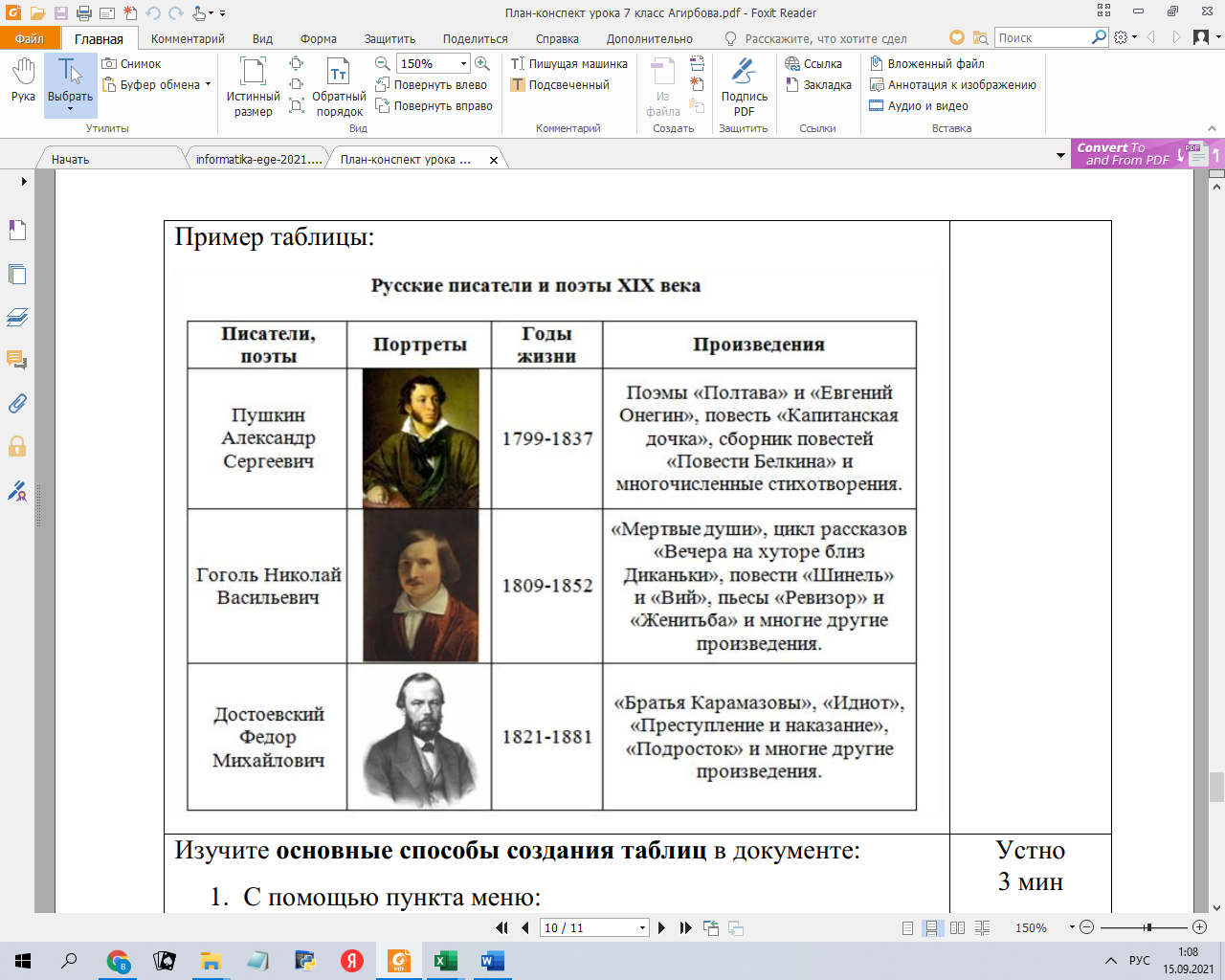Screen dimensions: 1225x980
Task: Select the Подсвеченный highlight tool
Action: 560,85
